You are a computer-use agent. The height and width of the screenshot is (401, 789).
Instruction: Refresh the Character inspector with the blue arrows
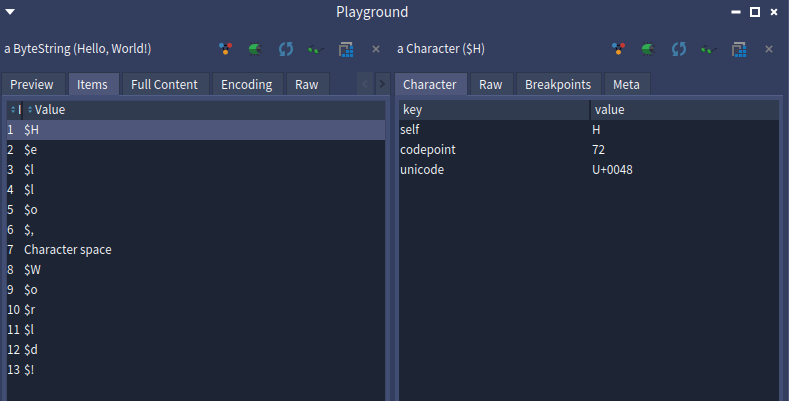pos(679,49)
